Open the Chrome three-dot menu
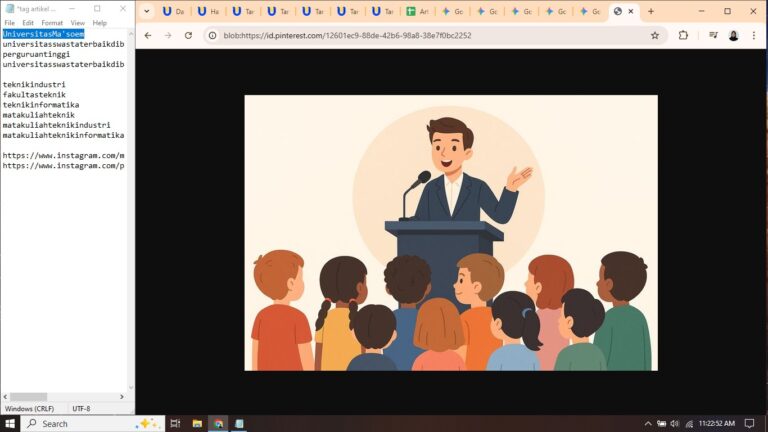This screenshot has height=432, width=768. click(x=755, y=35)
